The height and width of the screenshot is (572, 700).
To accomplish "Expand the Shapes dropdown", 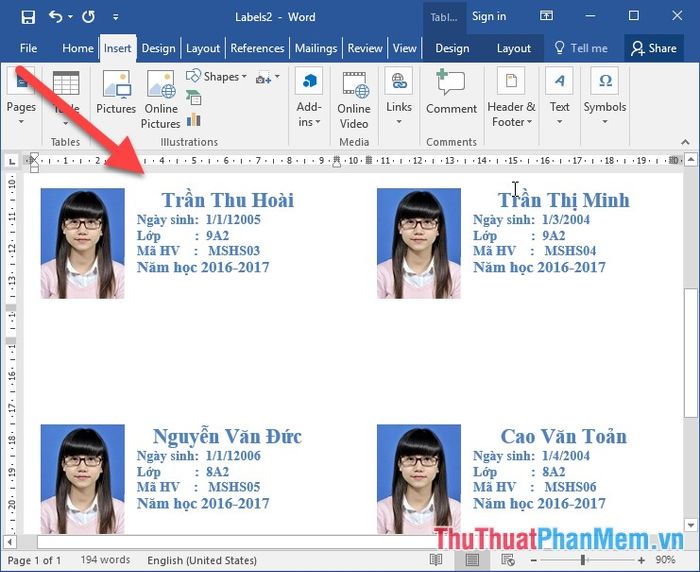I will click(x=217, y=77).
